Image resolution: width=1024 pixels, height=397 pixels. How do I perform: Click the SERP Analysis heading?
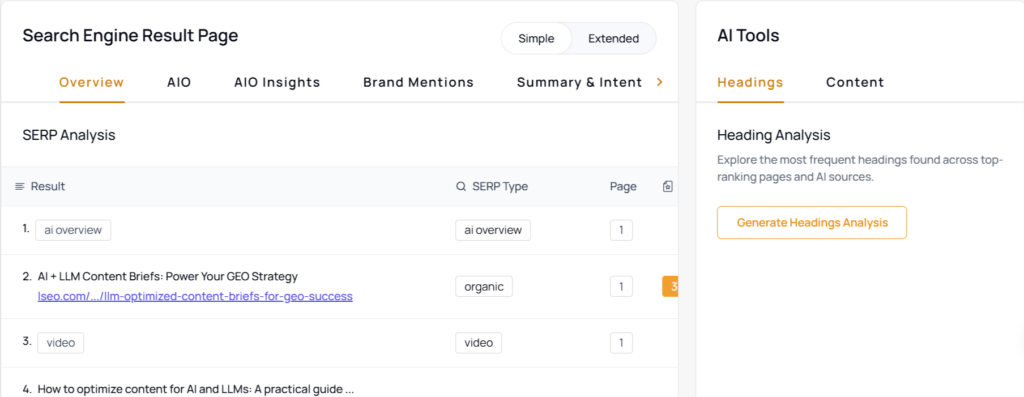click(69, 135)
